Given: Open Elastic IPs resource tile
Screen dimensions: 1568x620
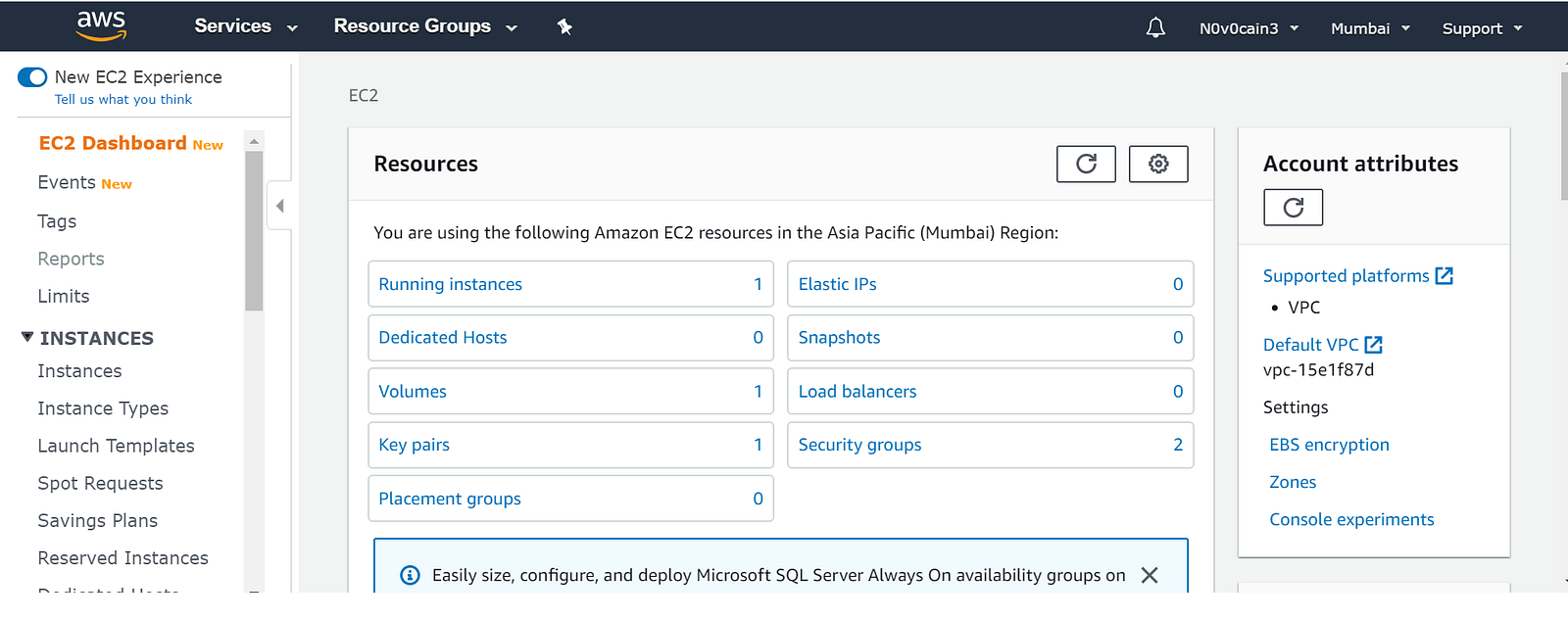Looking at the screenshot, I should [991, 284].
